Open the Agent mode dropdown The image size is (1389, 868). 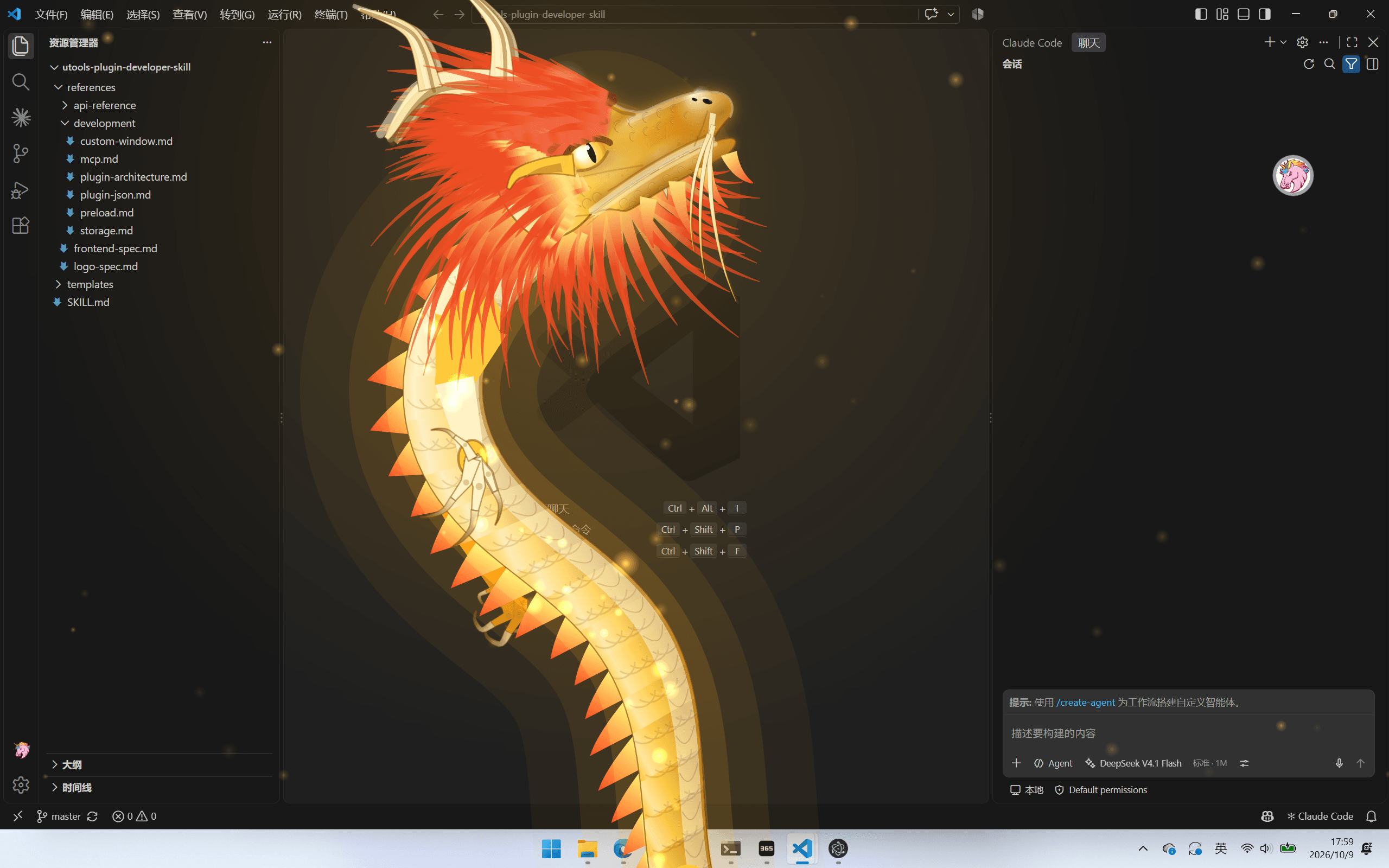[x=1053, y=763]
